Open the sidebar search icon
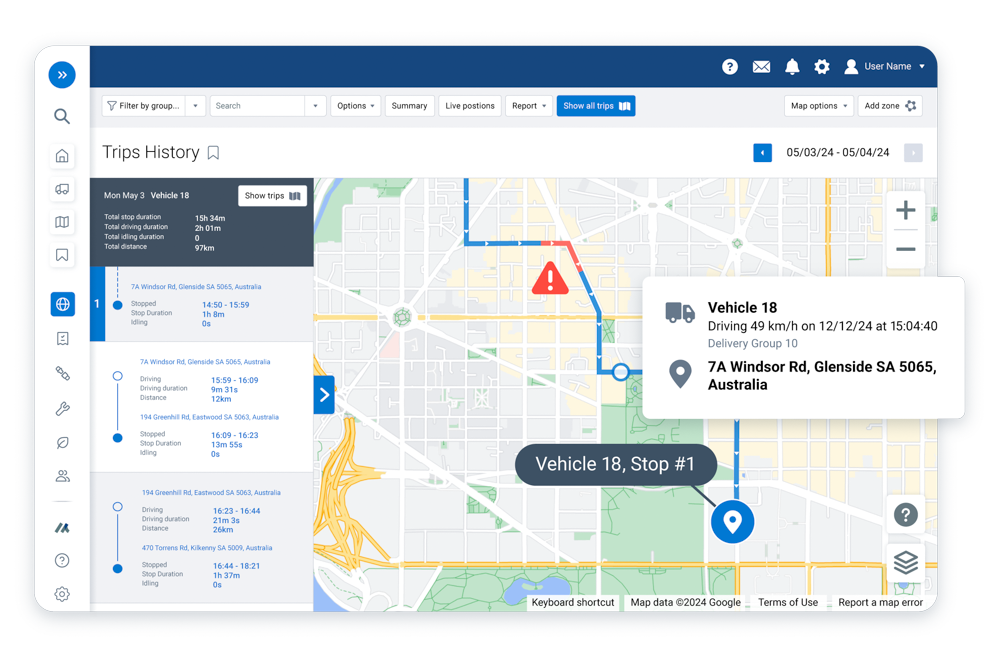This screenshot has width=1000, height=655. (x=62, y=116)
